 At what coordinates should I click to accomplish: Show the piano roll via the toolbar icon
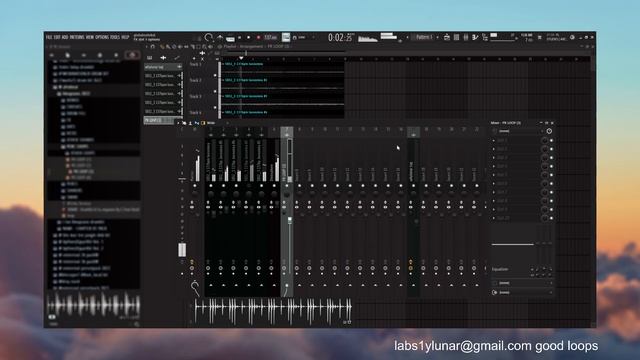click(456, 38)
